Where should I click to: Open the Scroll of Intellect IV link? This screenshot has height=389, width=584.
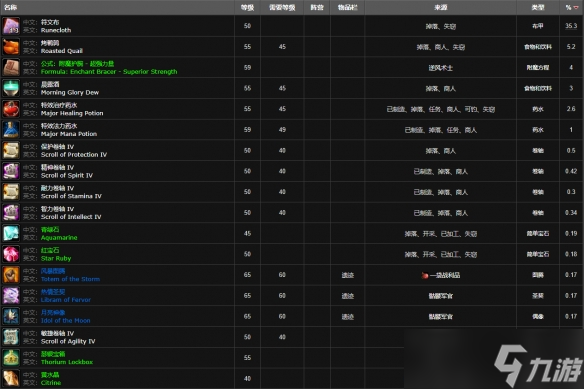pyautogui.click(x=71, y=217)
